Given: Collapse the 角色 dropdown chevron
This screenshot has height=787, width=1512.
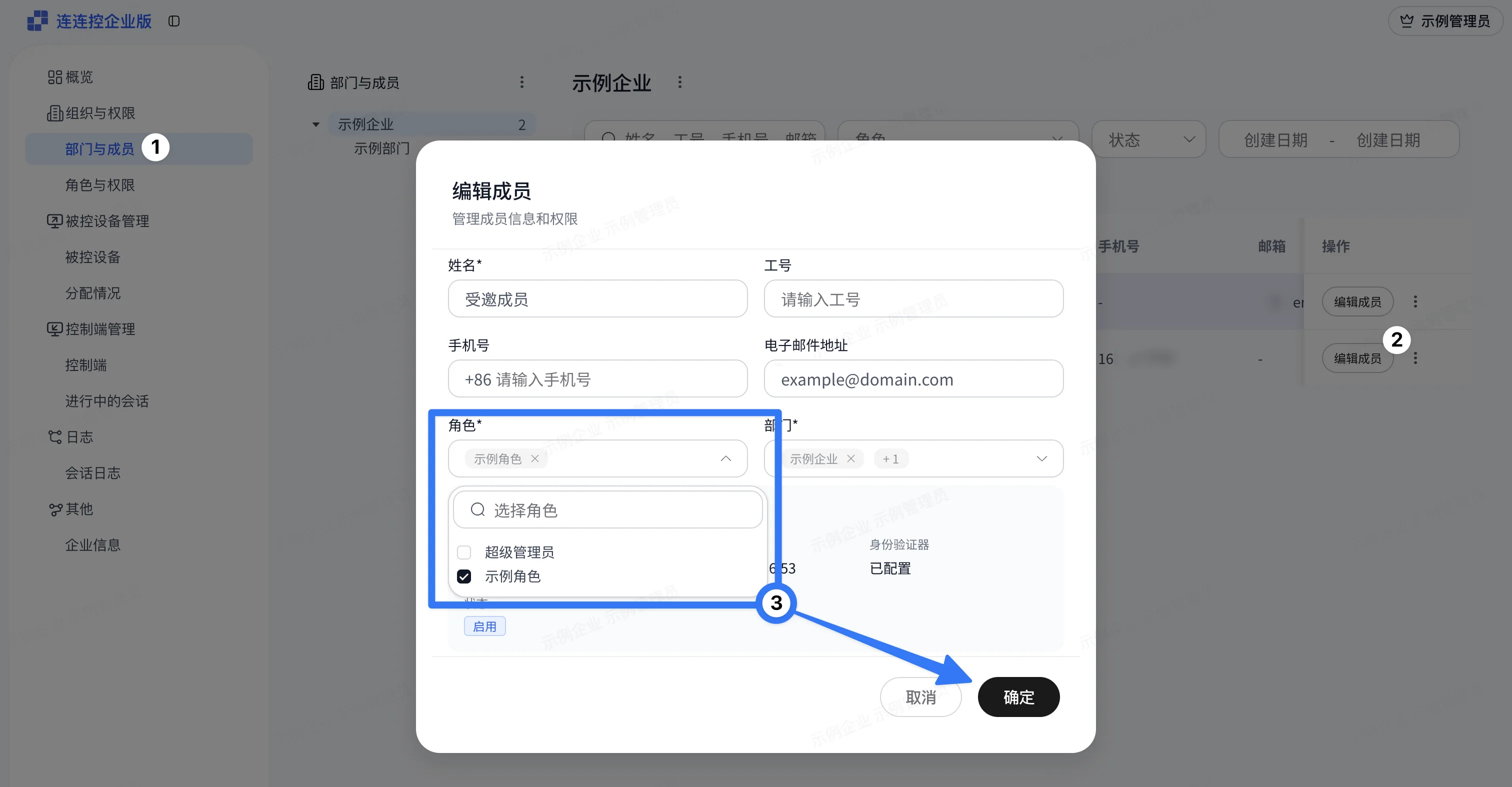Looking at the screenshot, I should 726,458.
